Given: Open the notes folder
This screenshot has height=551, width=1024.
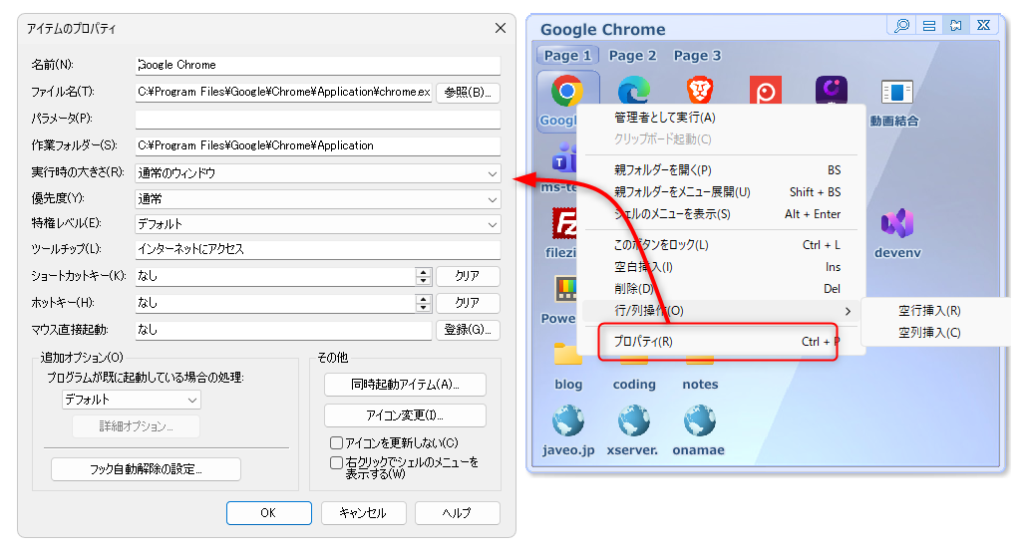Looking at the screenshot, I should point(700,384).
